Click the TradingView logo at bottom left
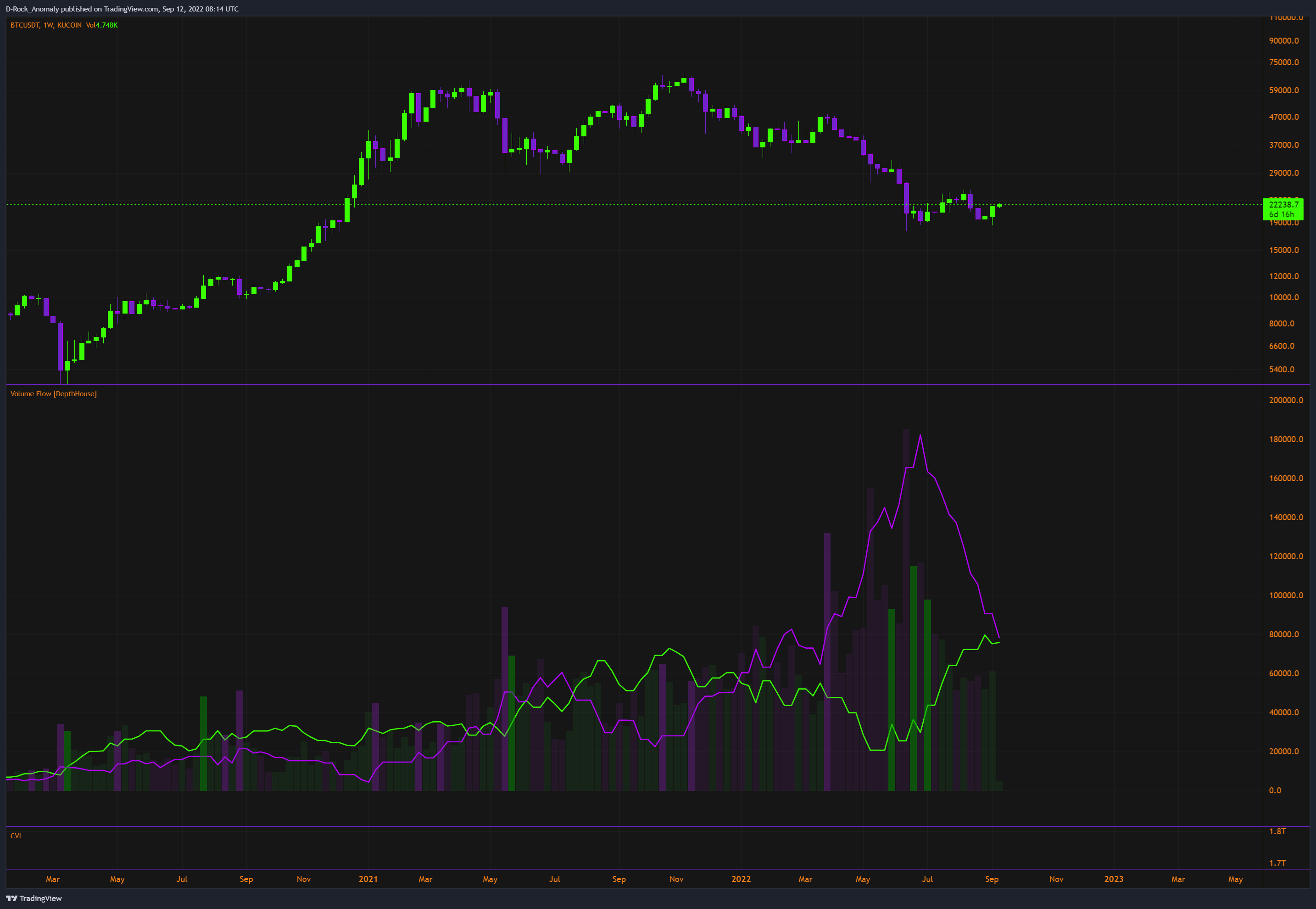The image size is (1316, 909). click(x=33, y=898)
